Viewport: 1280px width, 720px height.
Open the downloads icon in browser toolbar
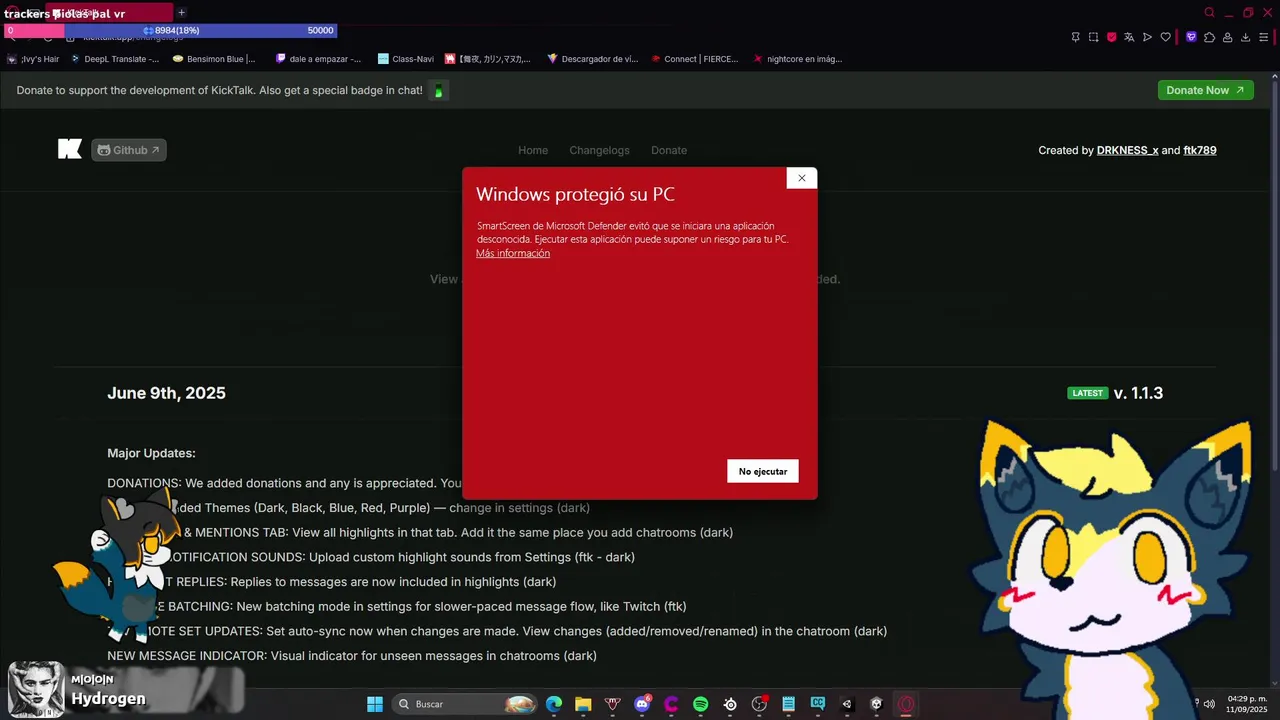[1246, 37]
